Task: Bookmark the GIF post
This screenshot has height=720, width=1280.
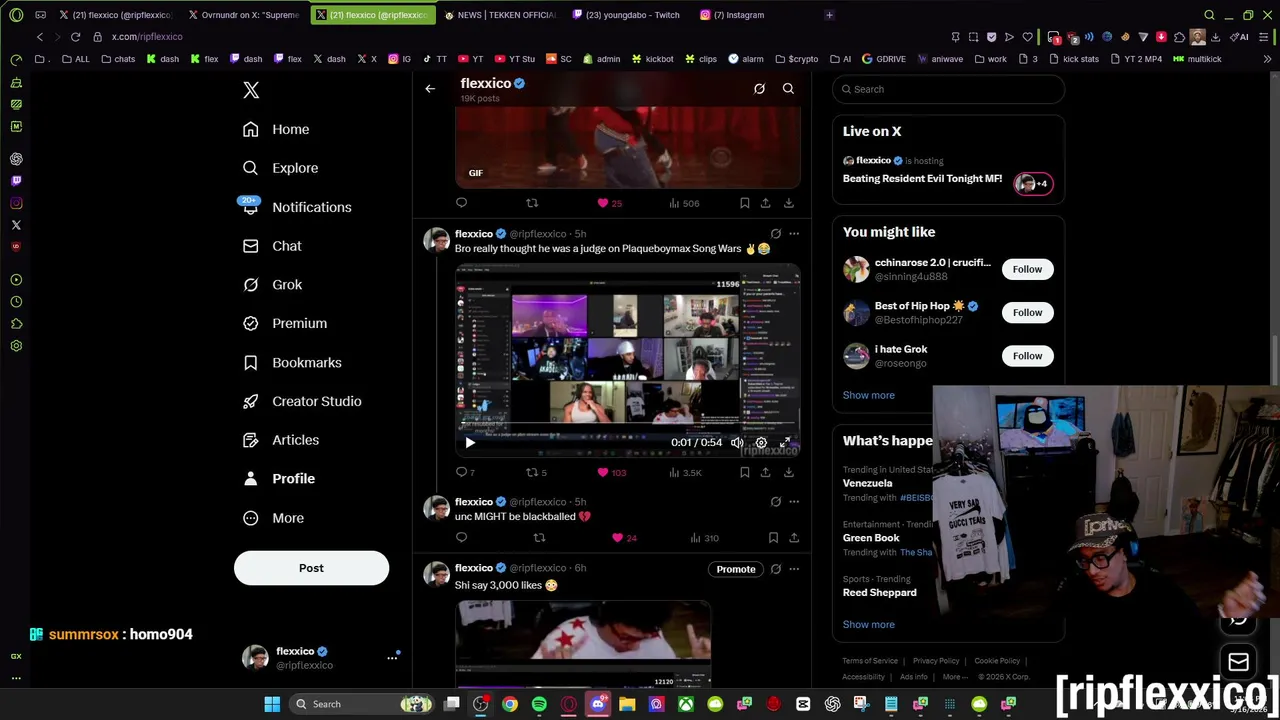Action: coord(744,203)
